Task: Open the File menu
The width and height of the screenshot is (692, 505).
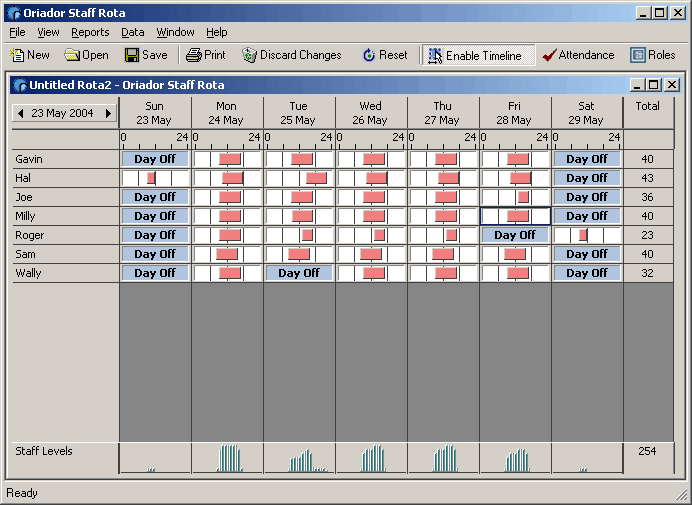Action: click(17, 32)
